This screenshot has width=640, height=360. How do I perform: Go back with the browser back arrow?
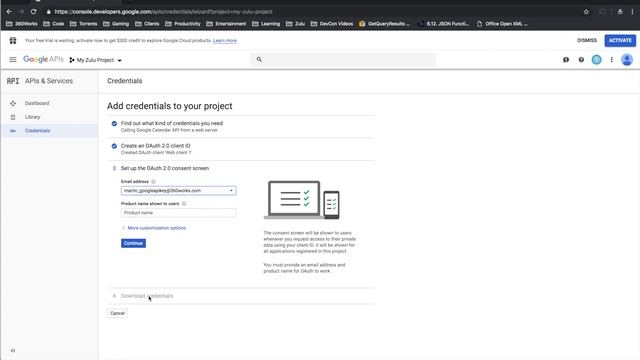(9, 12)
